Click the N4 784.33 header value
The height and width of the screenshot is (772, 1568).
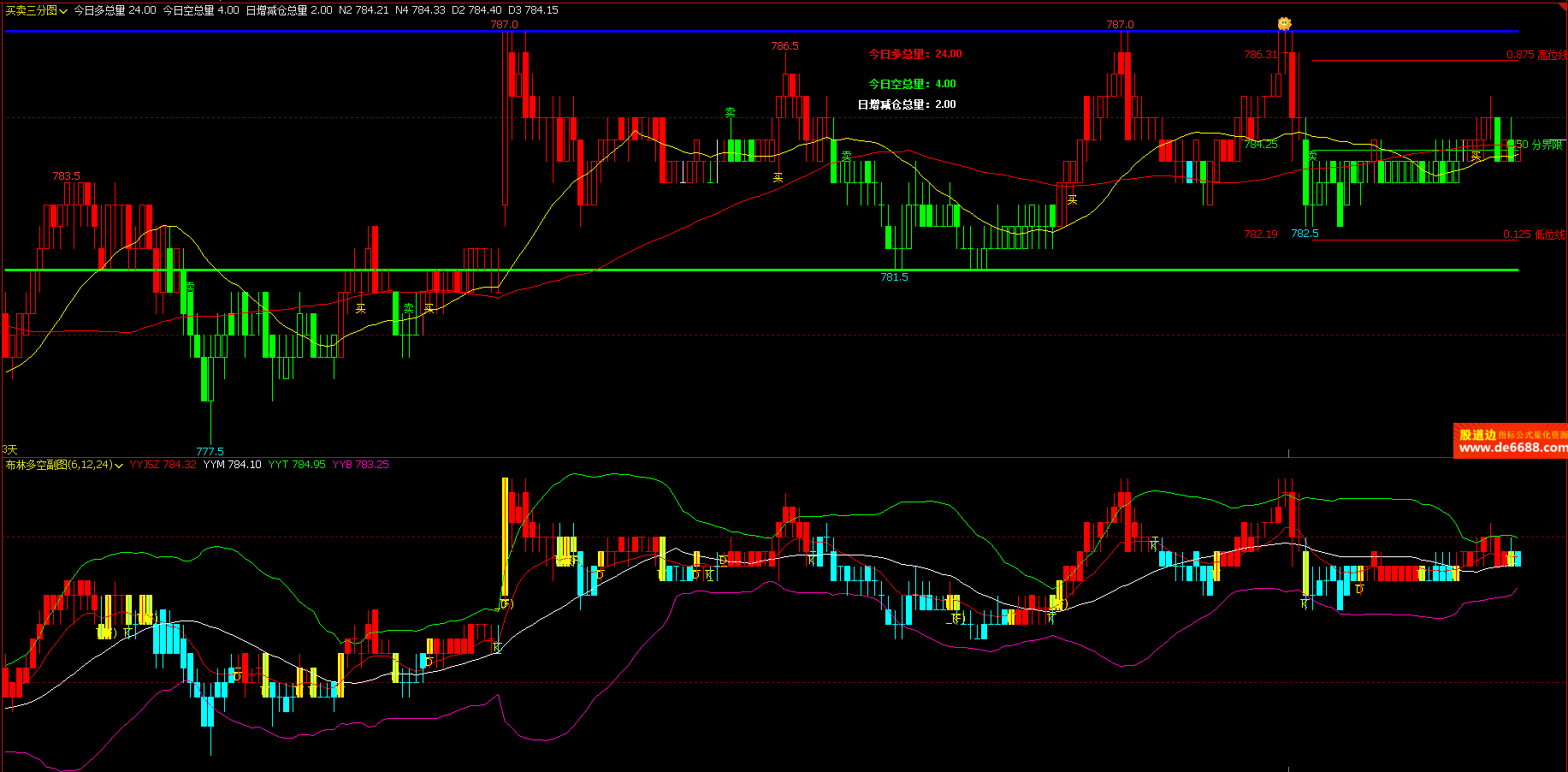[420, 10]
